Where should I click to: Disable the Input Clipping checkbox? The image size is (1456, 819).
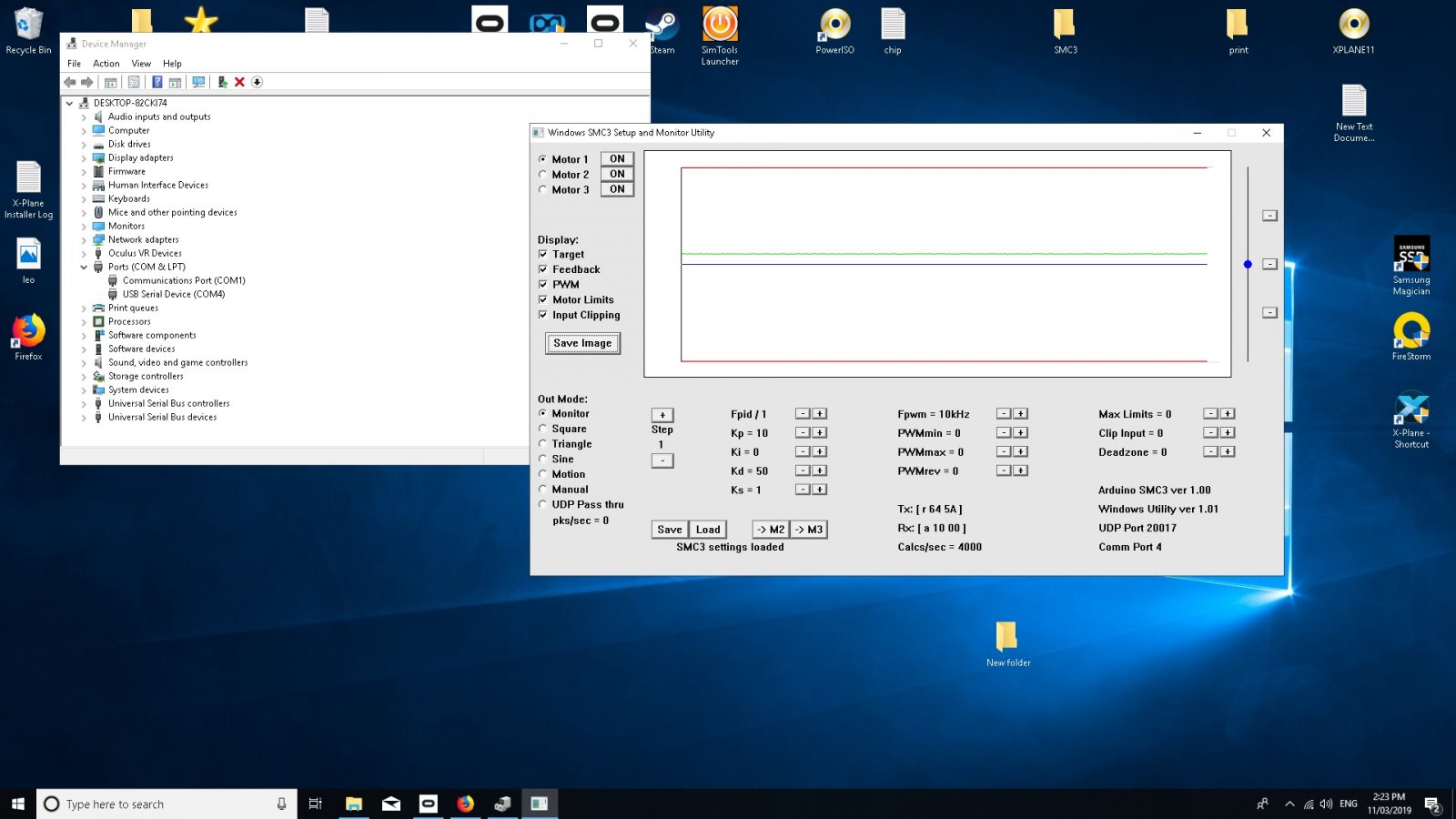543,315
